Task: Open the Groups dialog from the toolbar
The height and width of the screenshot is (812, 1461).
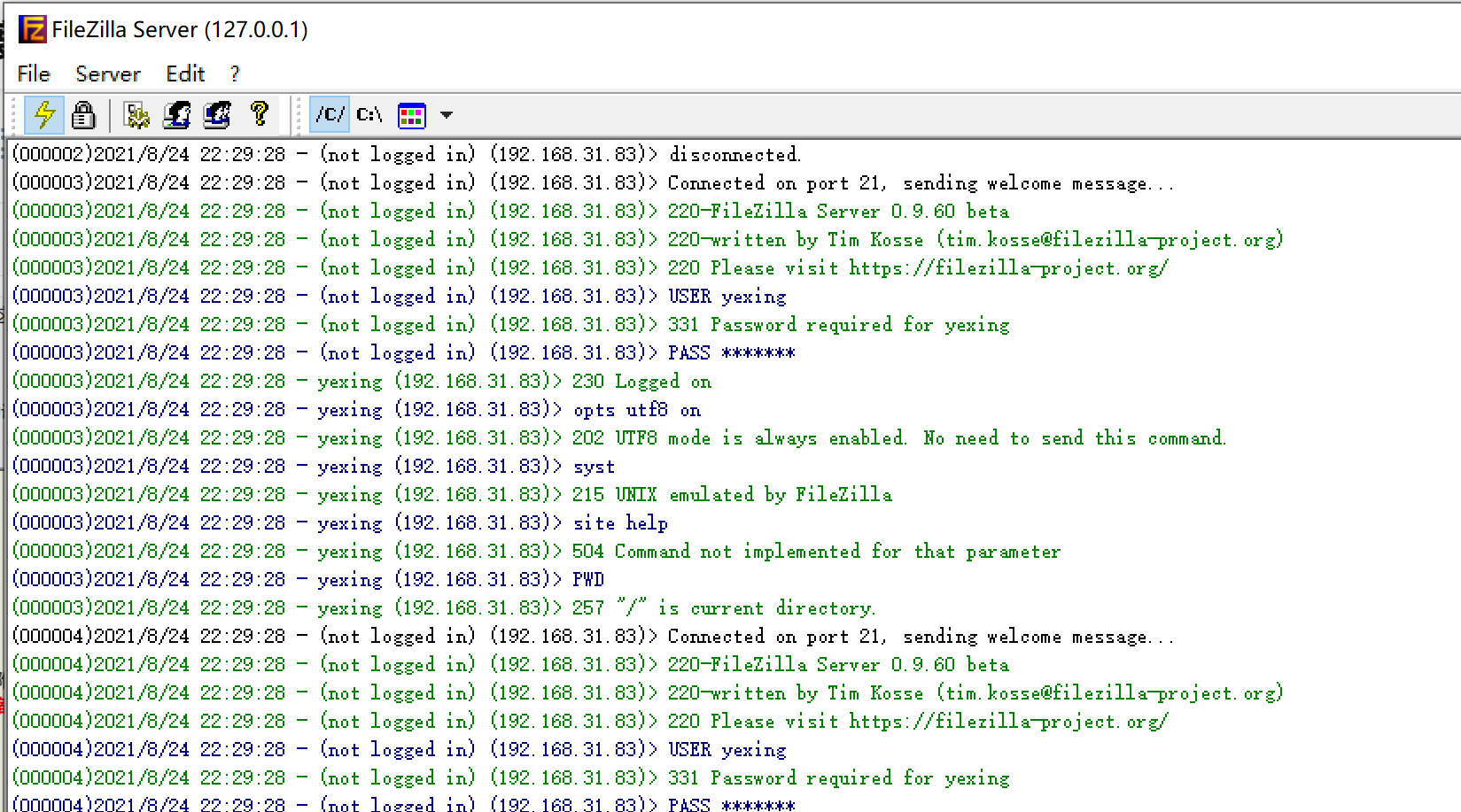Action: click(x=217, y=114)
